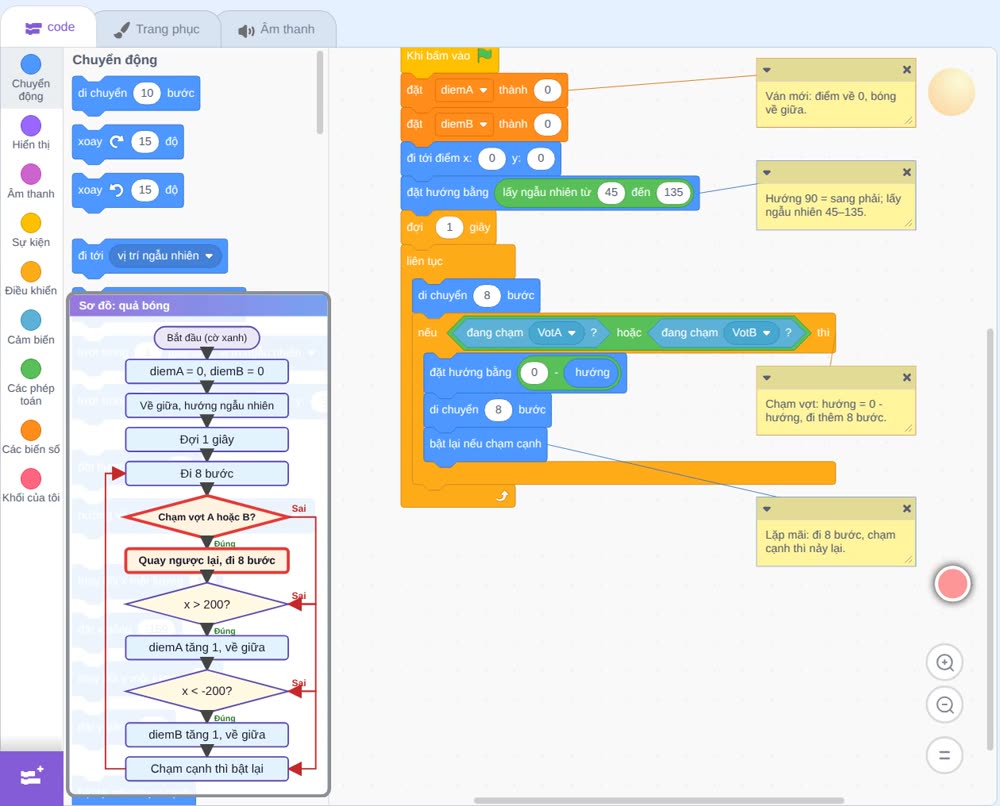Screen dimensions: 1000x806
Task: Zoom out the workspace
Action: point(945,705)
